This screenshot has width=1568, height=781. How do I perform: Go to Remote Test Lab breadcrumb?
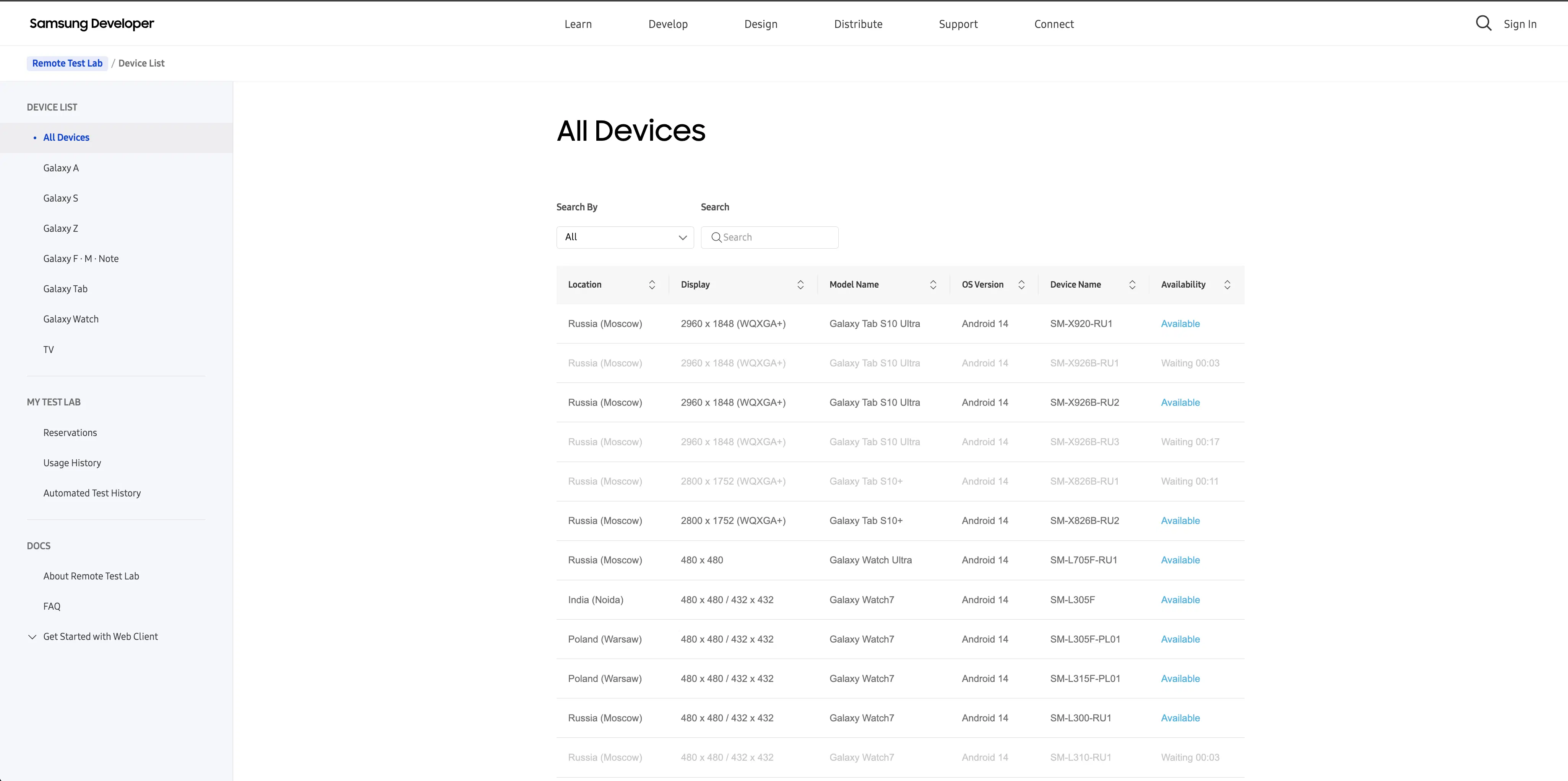67,63
